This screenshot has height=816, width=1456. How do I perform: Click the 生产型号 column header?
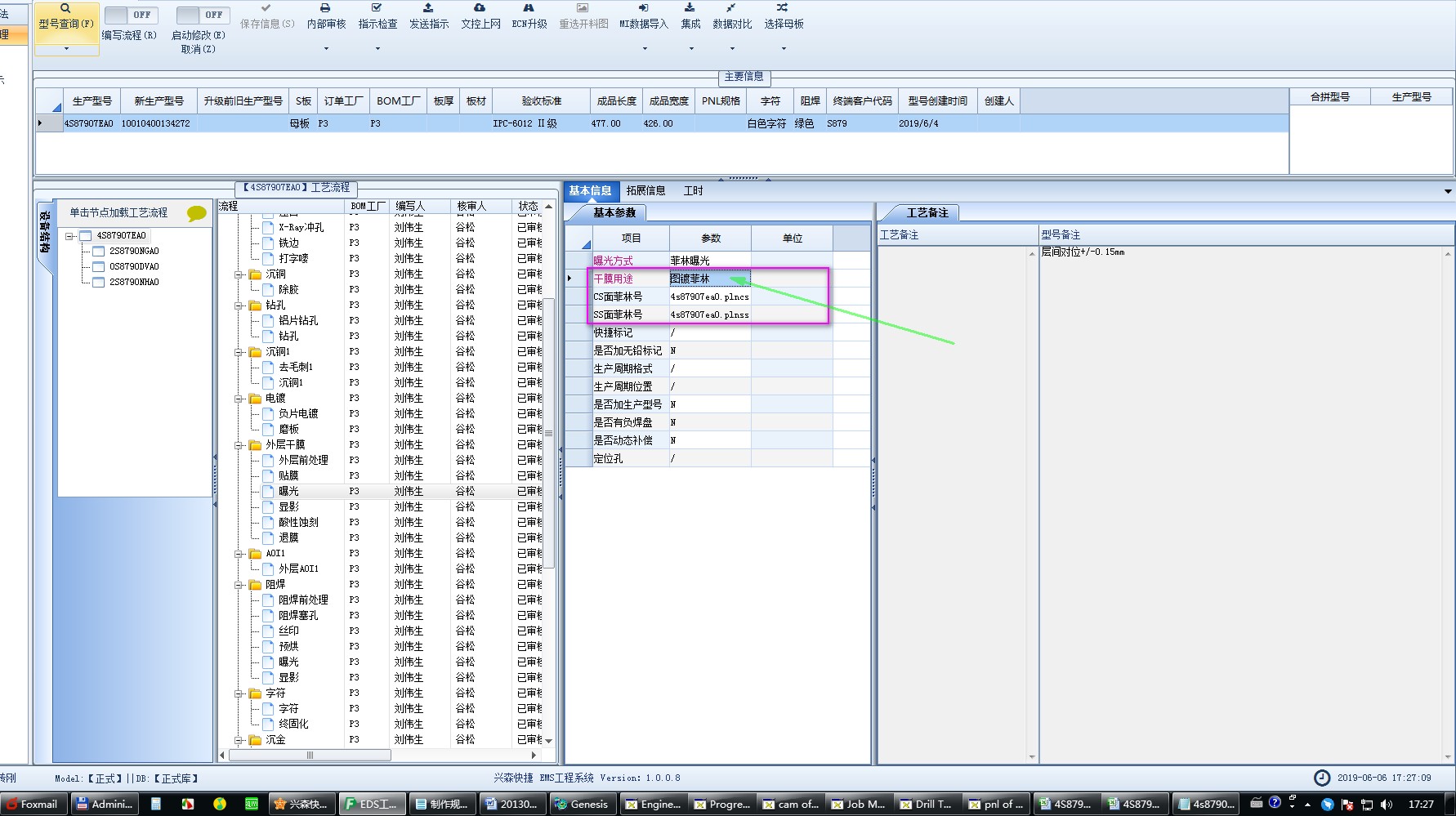tap(92, 100)
